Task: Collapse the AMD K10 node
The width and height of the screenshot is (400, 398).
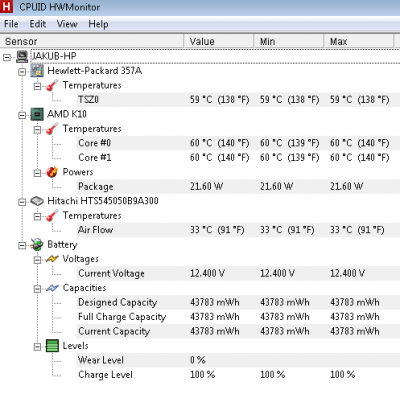Action: coord(22,115)
